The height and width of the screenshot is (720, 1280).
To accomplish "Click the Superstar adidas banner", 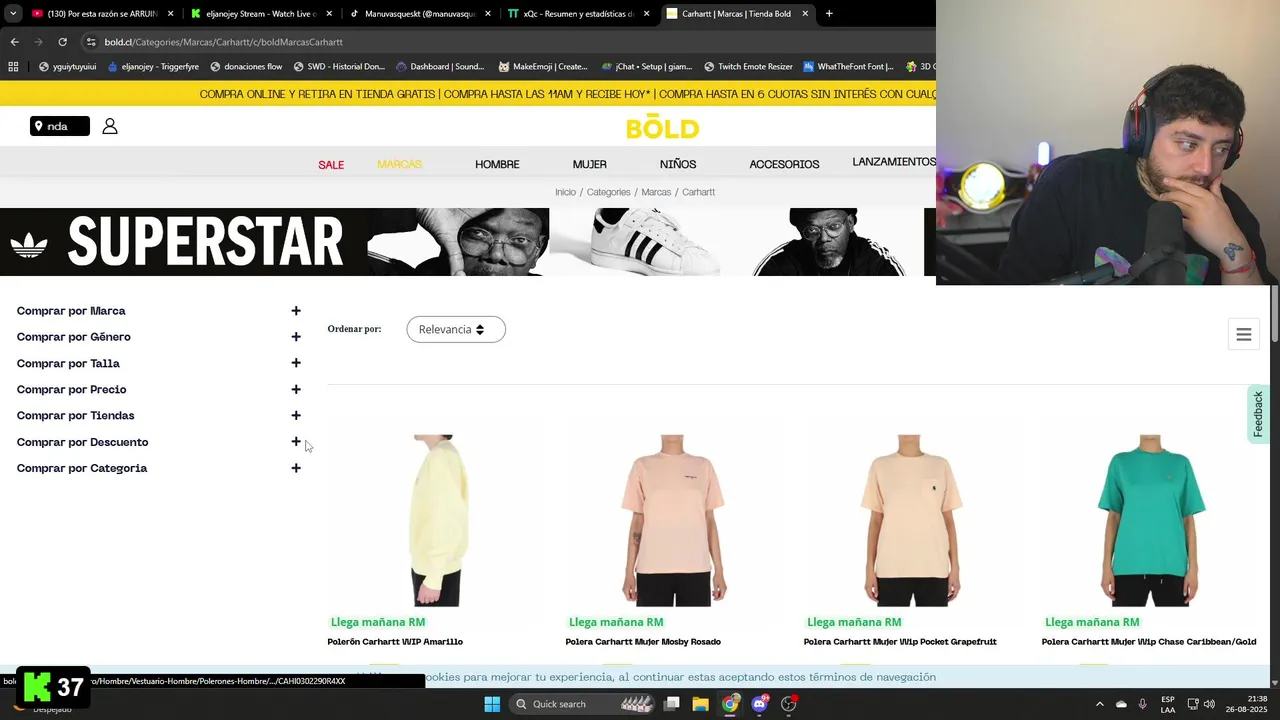I will (x=468, y=242).
